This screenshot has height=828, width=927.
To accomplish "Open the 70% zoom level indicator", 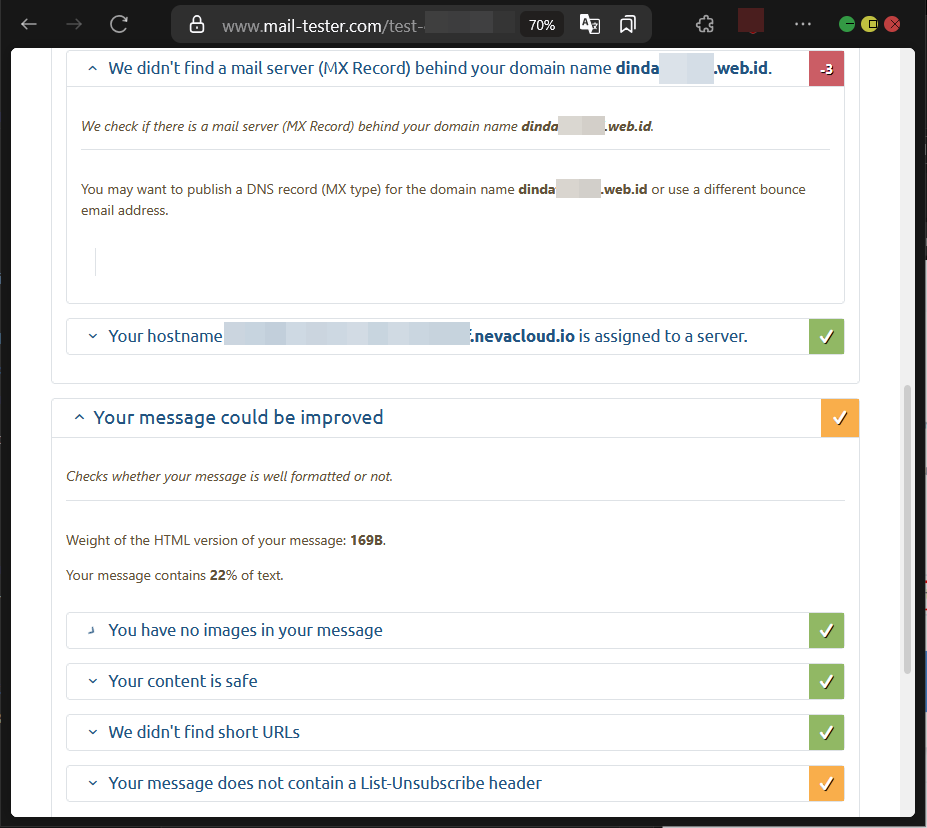I will [x=542, y=25].
